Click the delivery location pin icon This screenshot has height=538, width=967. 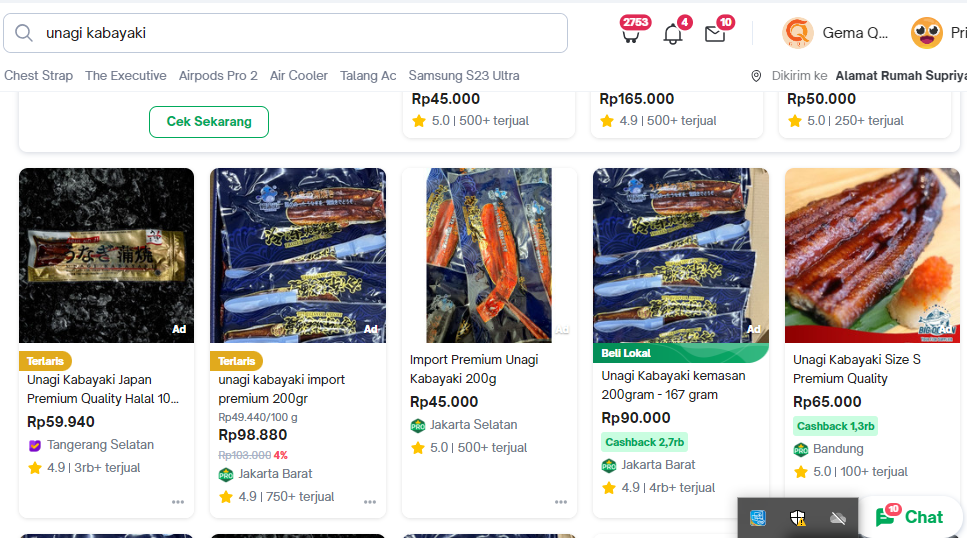[757, 76]
